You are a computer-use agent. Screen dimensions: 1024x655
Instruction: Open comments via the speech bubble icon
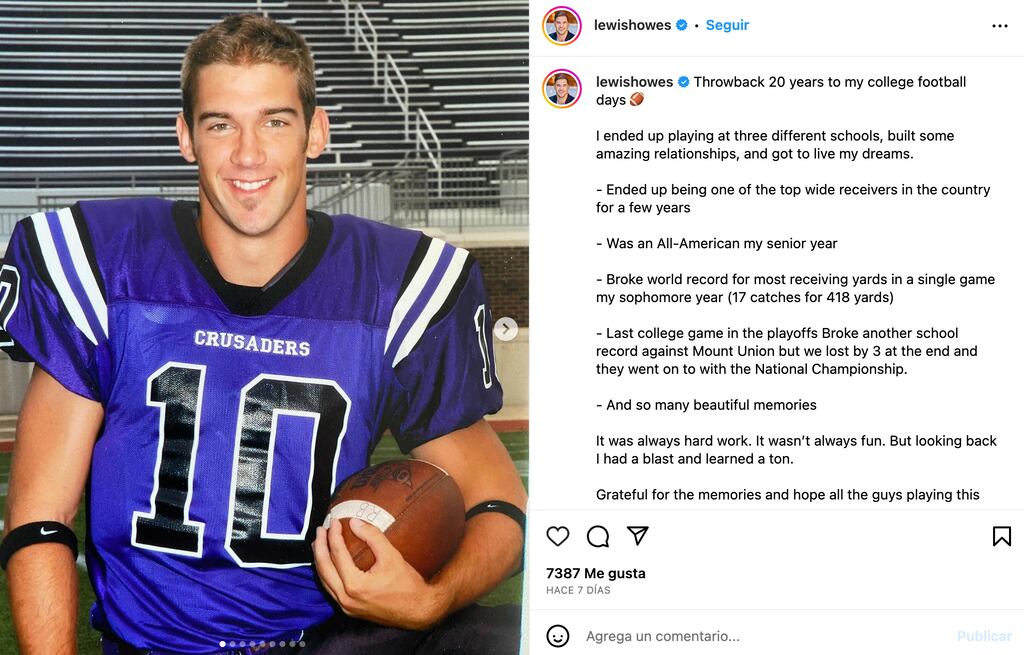(598, 536)
